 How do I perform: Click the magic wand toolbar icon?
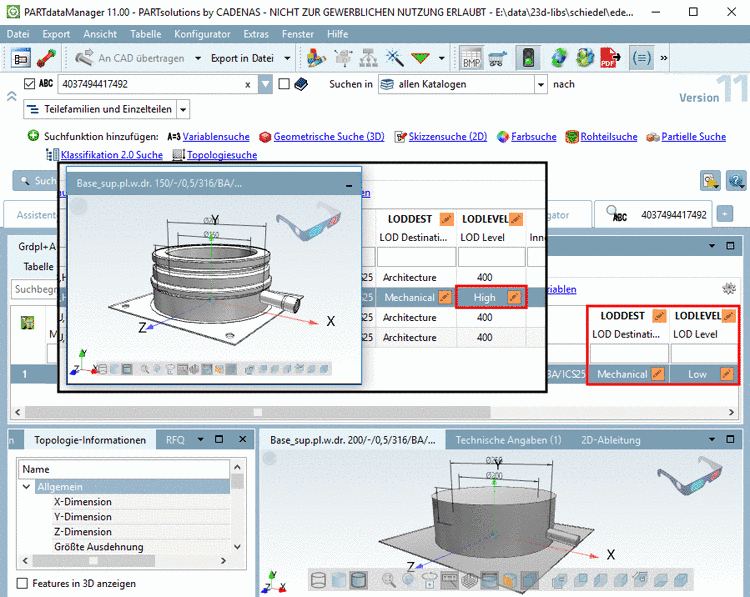[x=395, y=58]
